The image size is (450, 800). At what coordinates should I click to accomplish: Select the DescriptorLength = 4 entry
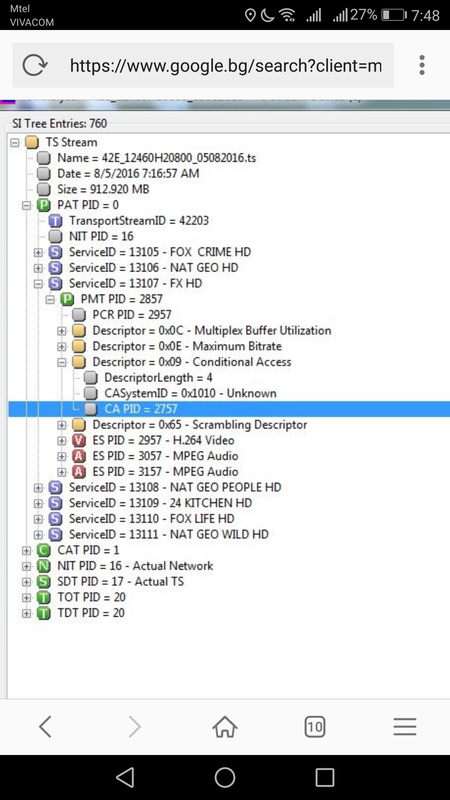(x=158, y=378)
